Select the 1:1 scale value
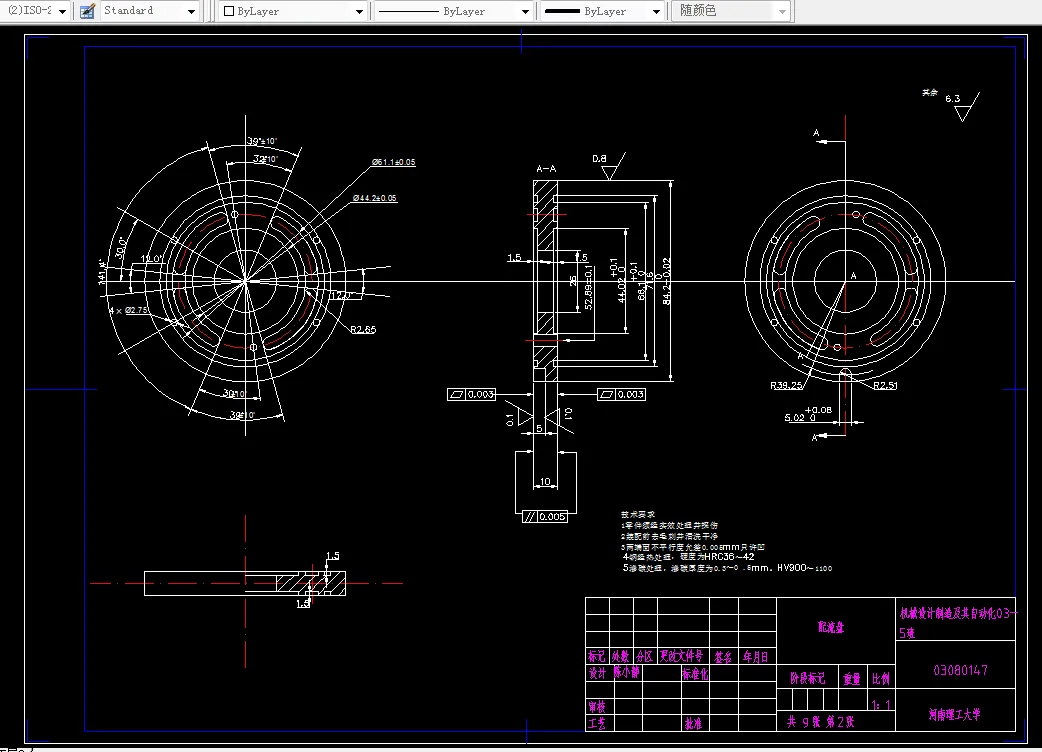This screenshot has height=752, width=1042. [881, 704]
